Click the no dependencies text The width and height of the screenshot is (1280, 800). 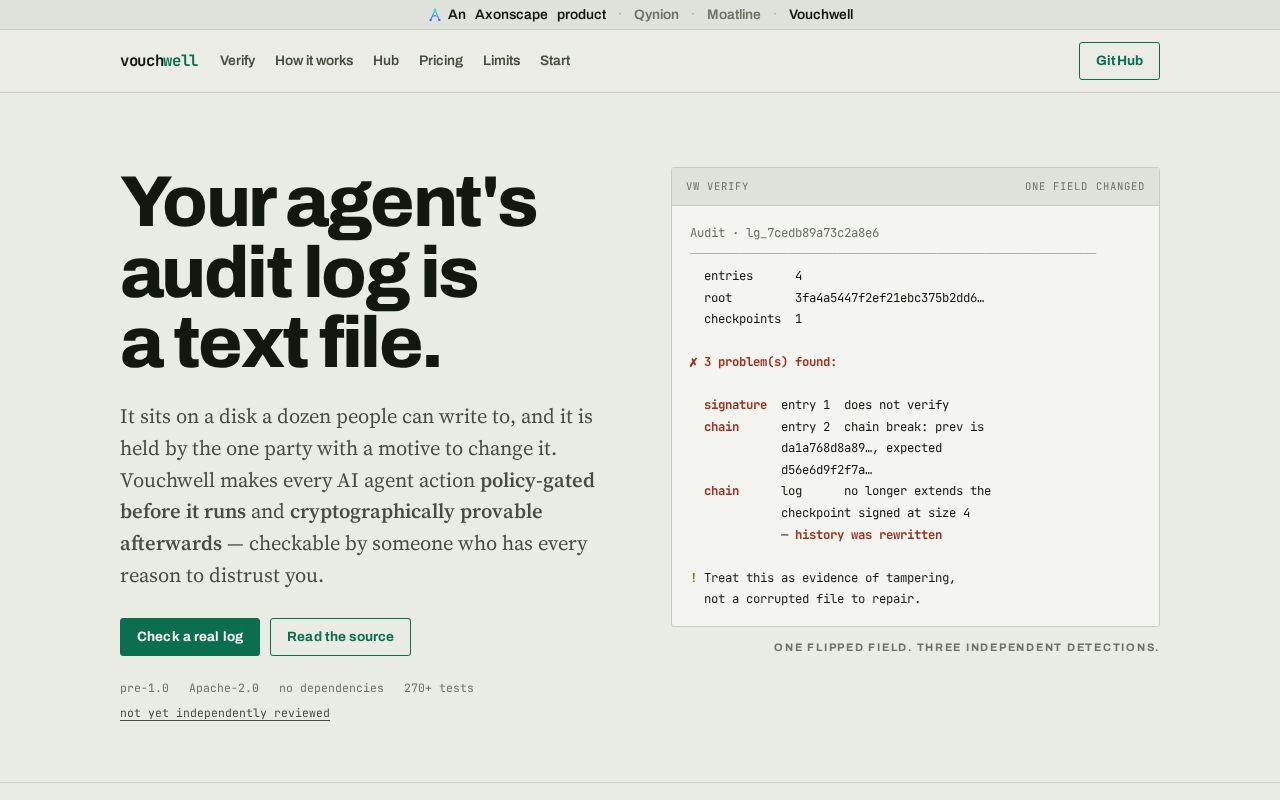tap(331, 688)
